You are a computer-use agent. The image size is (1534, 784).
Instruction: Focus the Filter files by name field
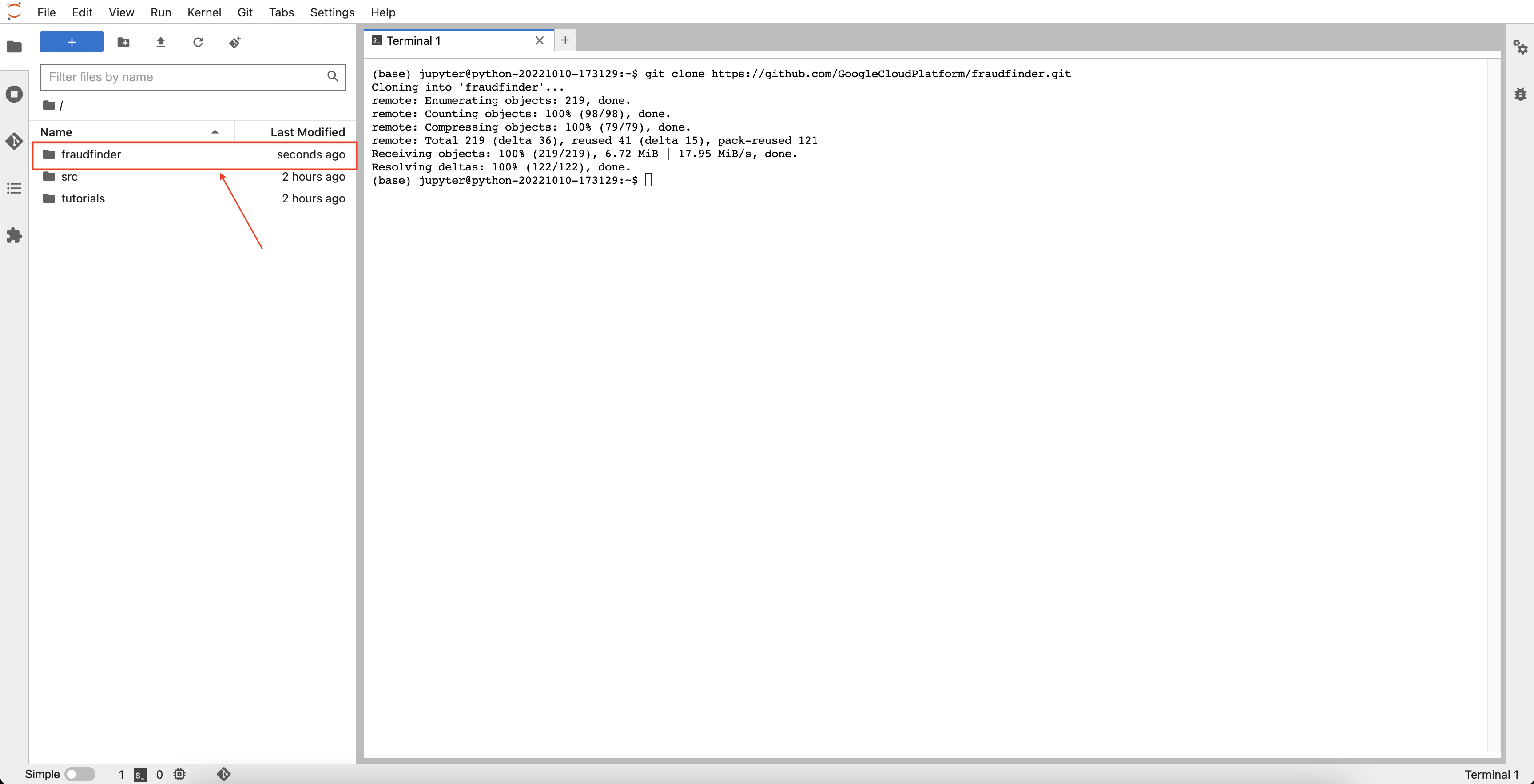[x=185, y=77]
